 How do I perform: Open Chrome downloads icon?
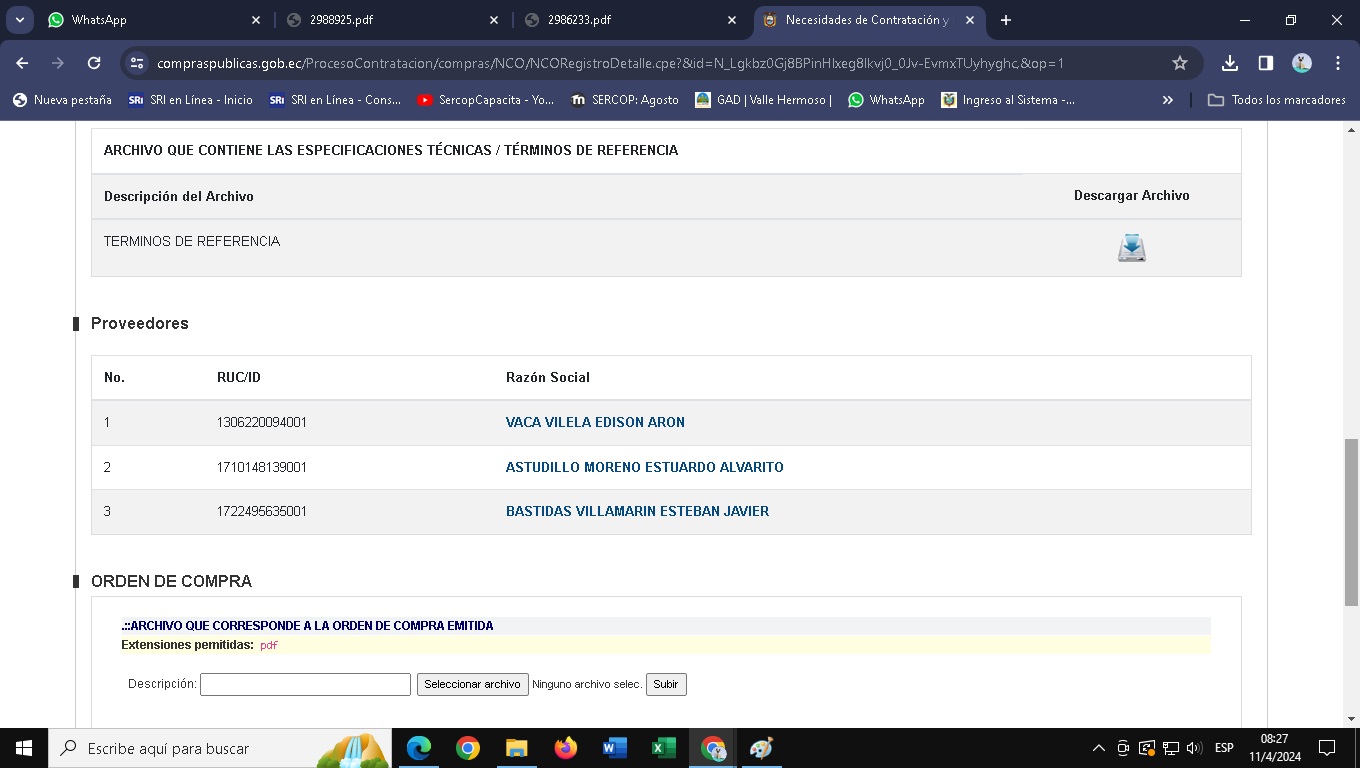pyautogui.click(x=1230, y=63)
